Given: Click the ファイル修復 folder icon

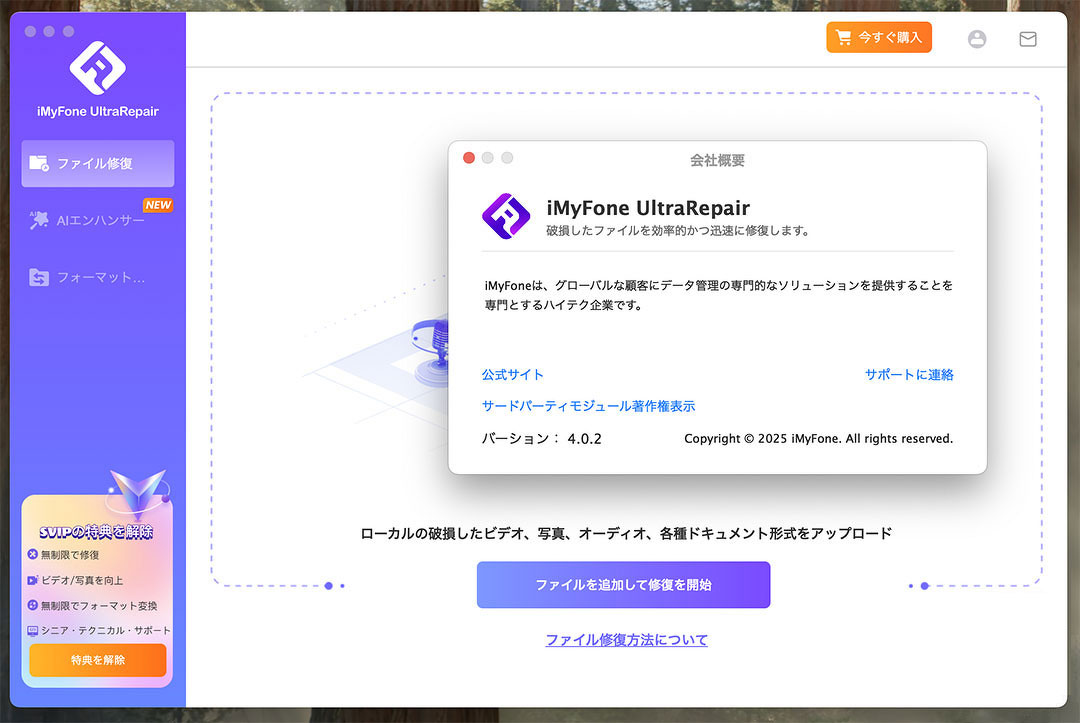Looking at the screenshot, I should tap(39, 163).
